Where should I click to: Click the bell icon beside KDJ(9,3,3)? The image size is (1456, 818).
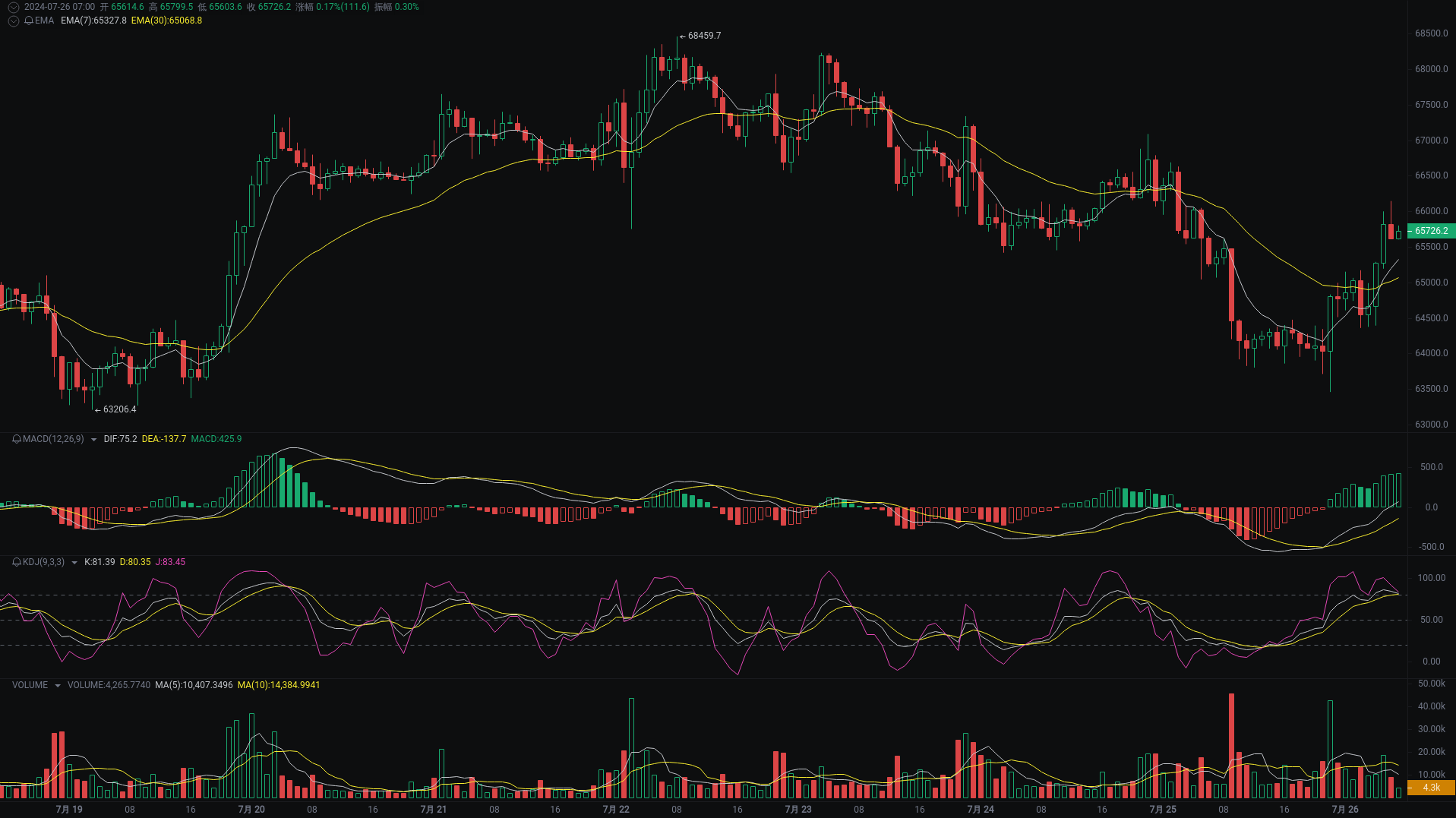[x=17, y=562]
